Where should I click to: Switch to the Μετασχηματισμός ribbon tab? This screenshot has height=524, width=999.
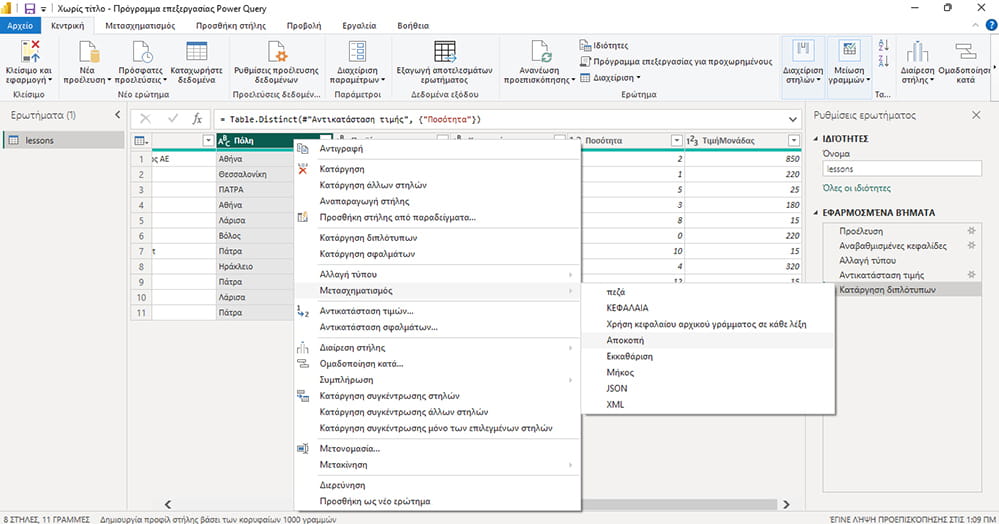[x=140, y=25]
